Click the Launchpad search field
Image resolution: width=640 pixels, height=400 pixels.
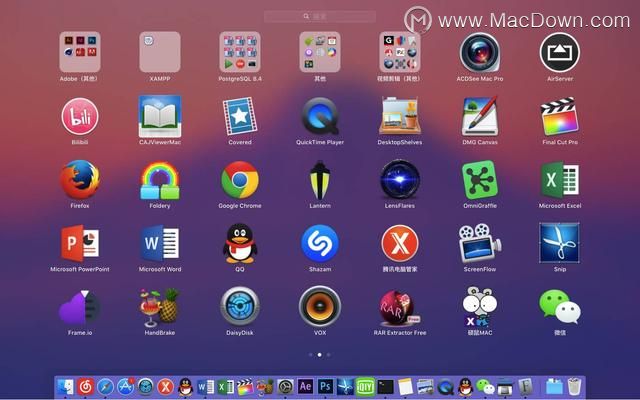pos(320,16)
